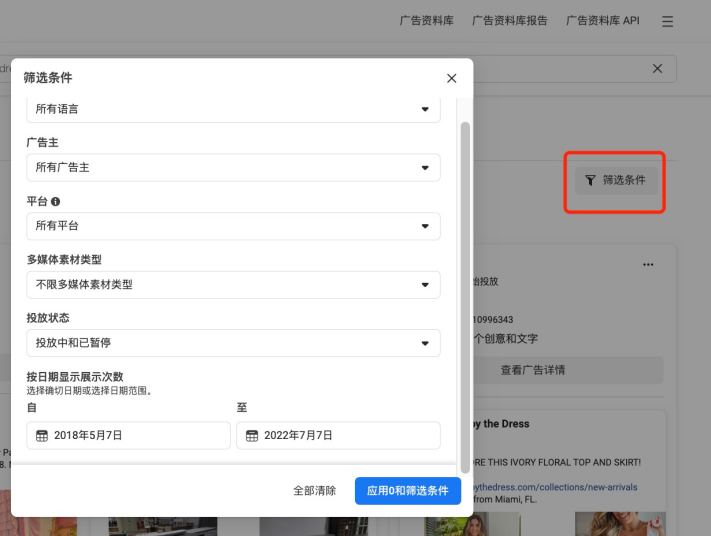Click the 全部清除 button
711x536 pixels.
click(314, 491)
